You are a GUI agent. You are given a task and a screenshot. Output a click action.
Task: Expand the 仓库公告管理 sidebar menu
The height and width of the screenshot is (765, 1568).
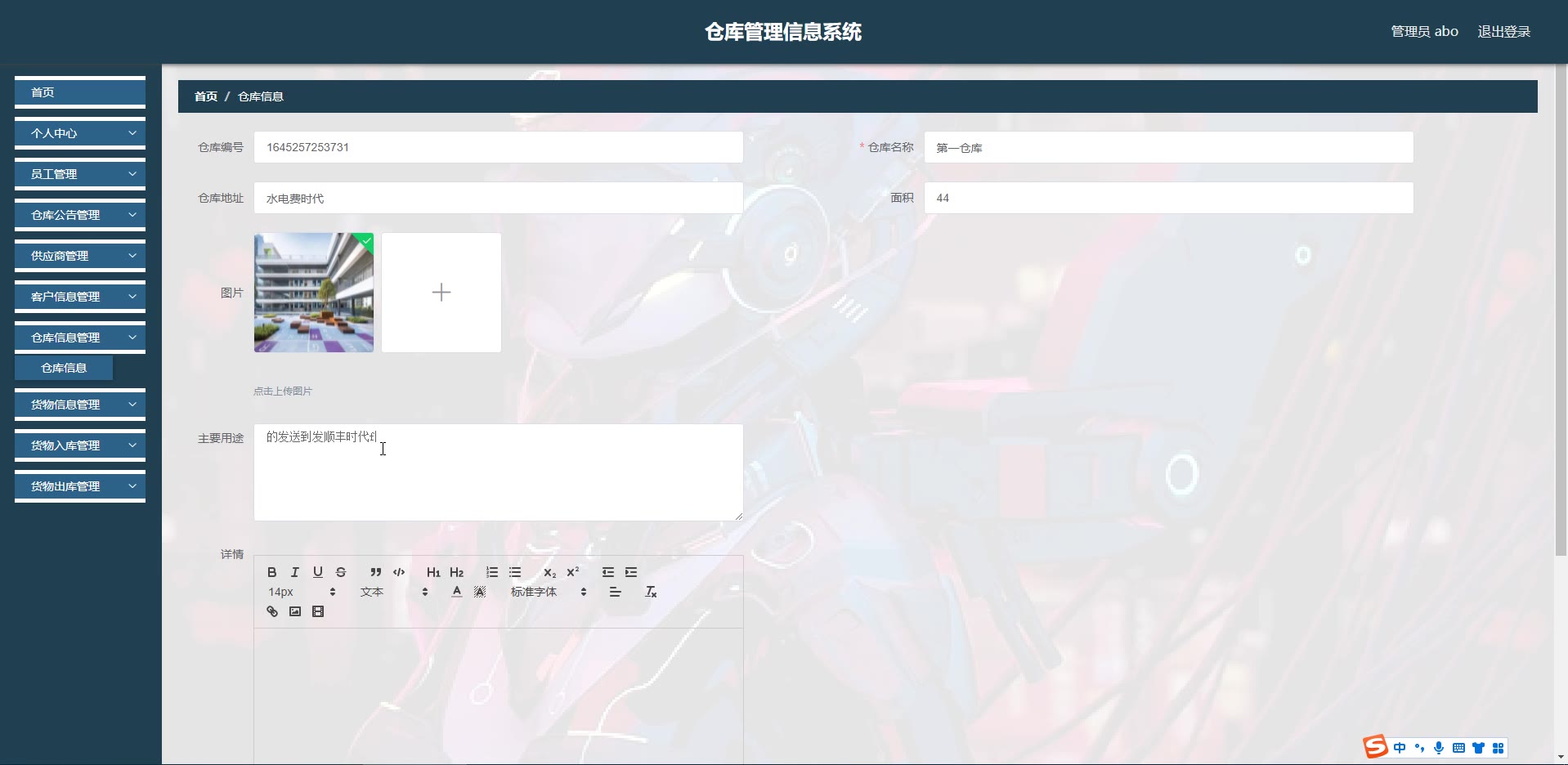pyautogui.click(x=80, y=215)
